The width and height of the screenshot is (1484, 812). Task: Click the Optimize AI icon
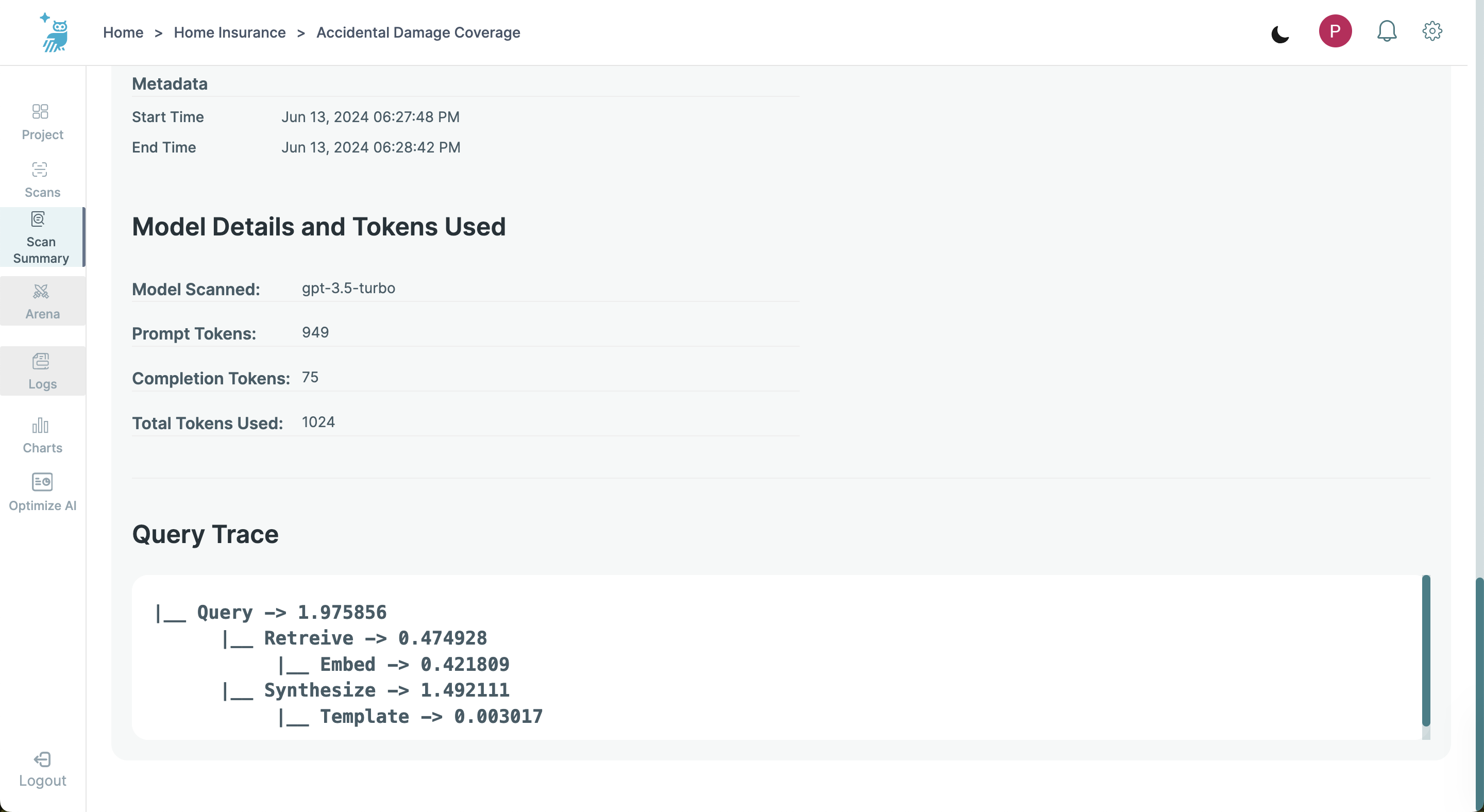(42, 482)
